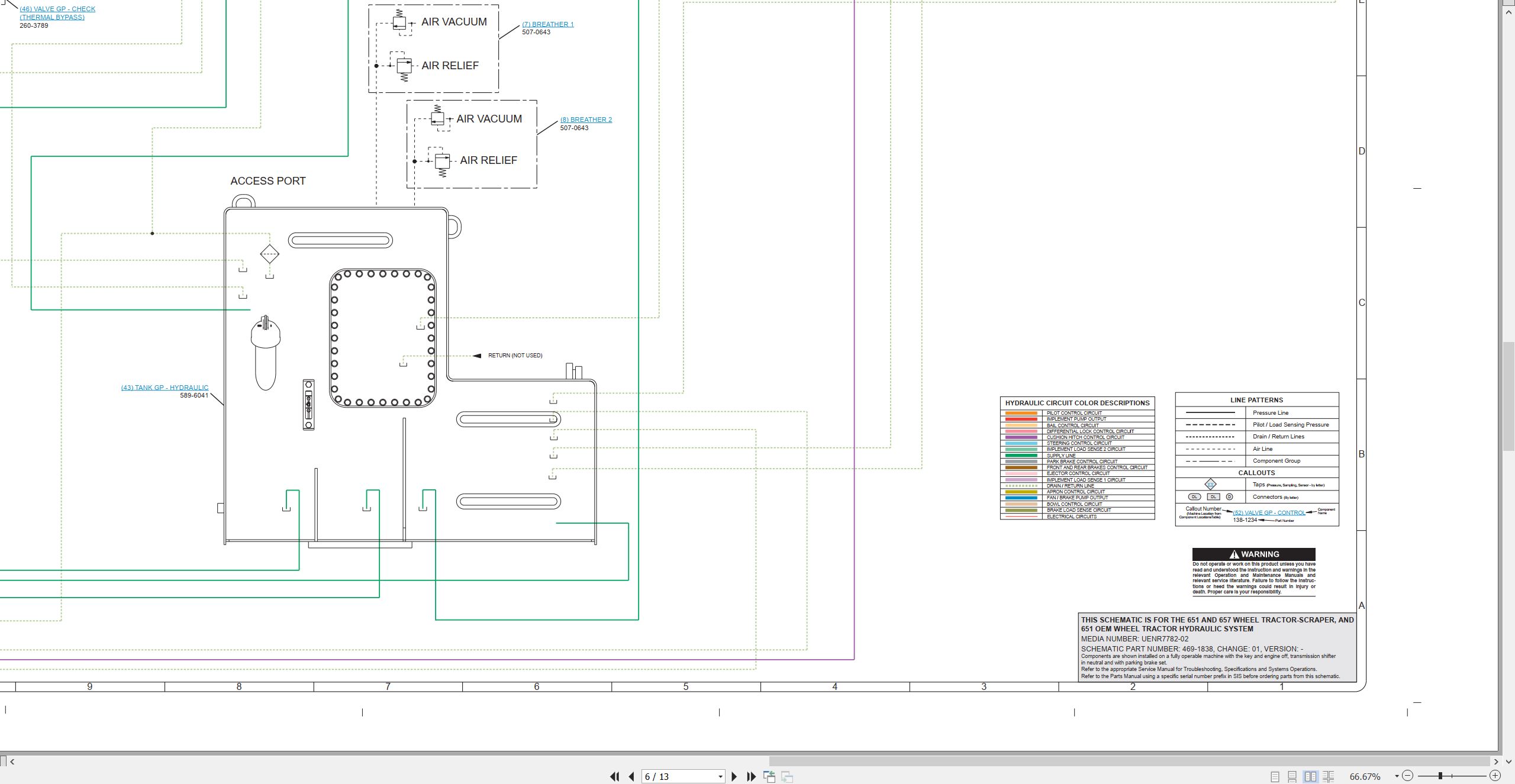Open the 66.67% zoom level dropdown
Screen dimensions: 1515x784
click(x=1397, y=776)
